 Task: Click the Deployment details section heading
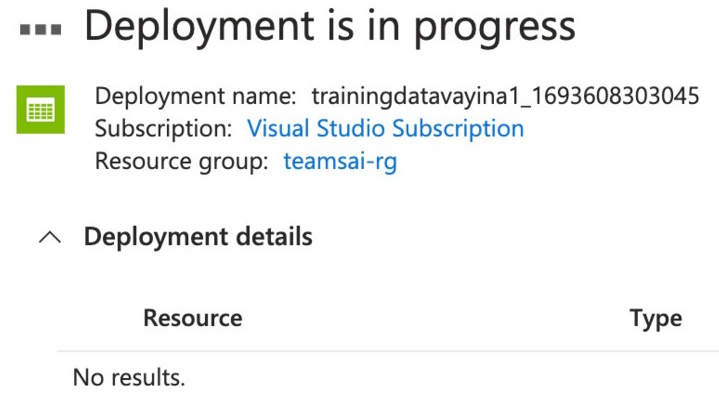click(x=198, y=237)
